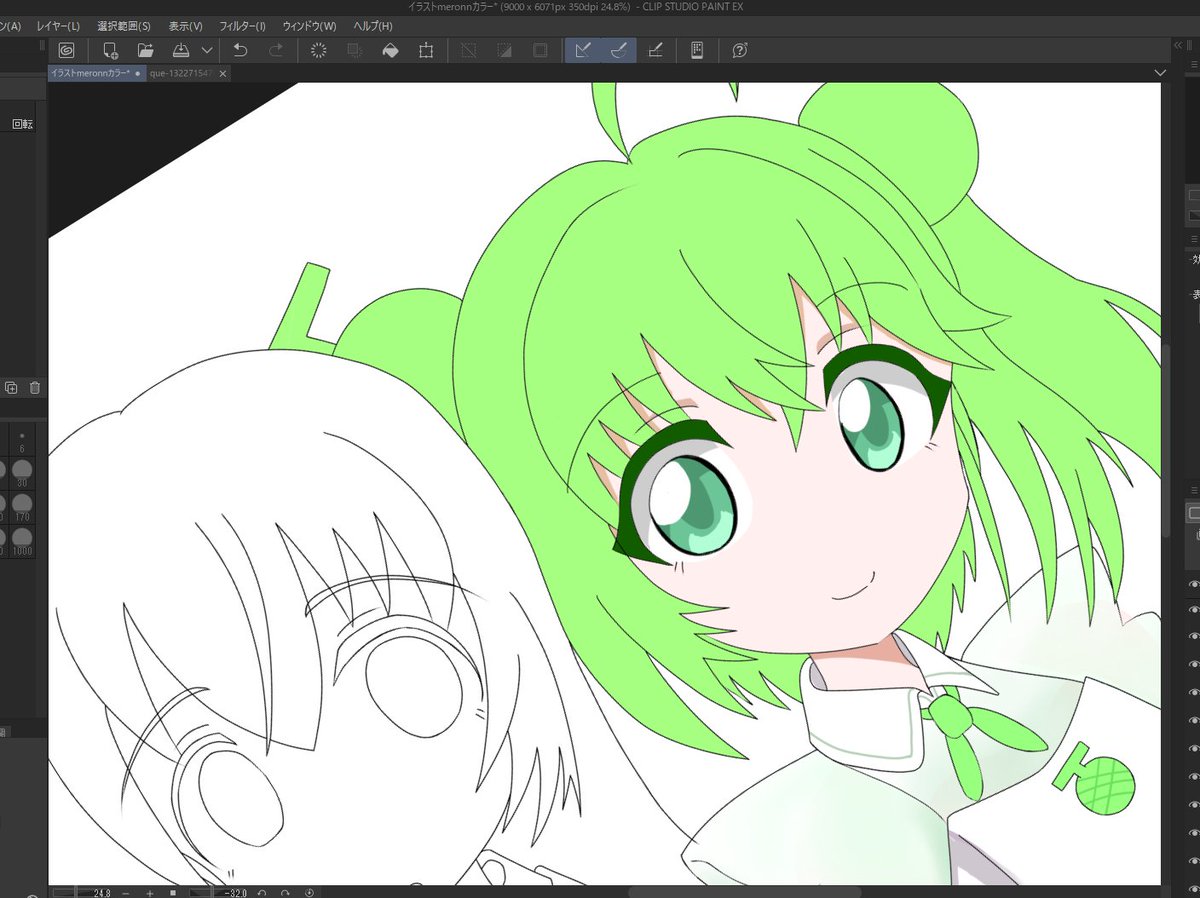Open the 選択範囲(S) menu
The width and height of the screenshot is (1200, 898).
pyautogui.click(x=124, y=26)
